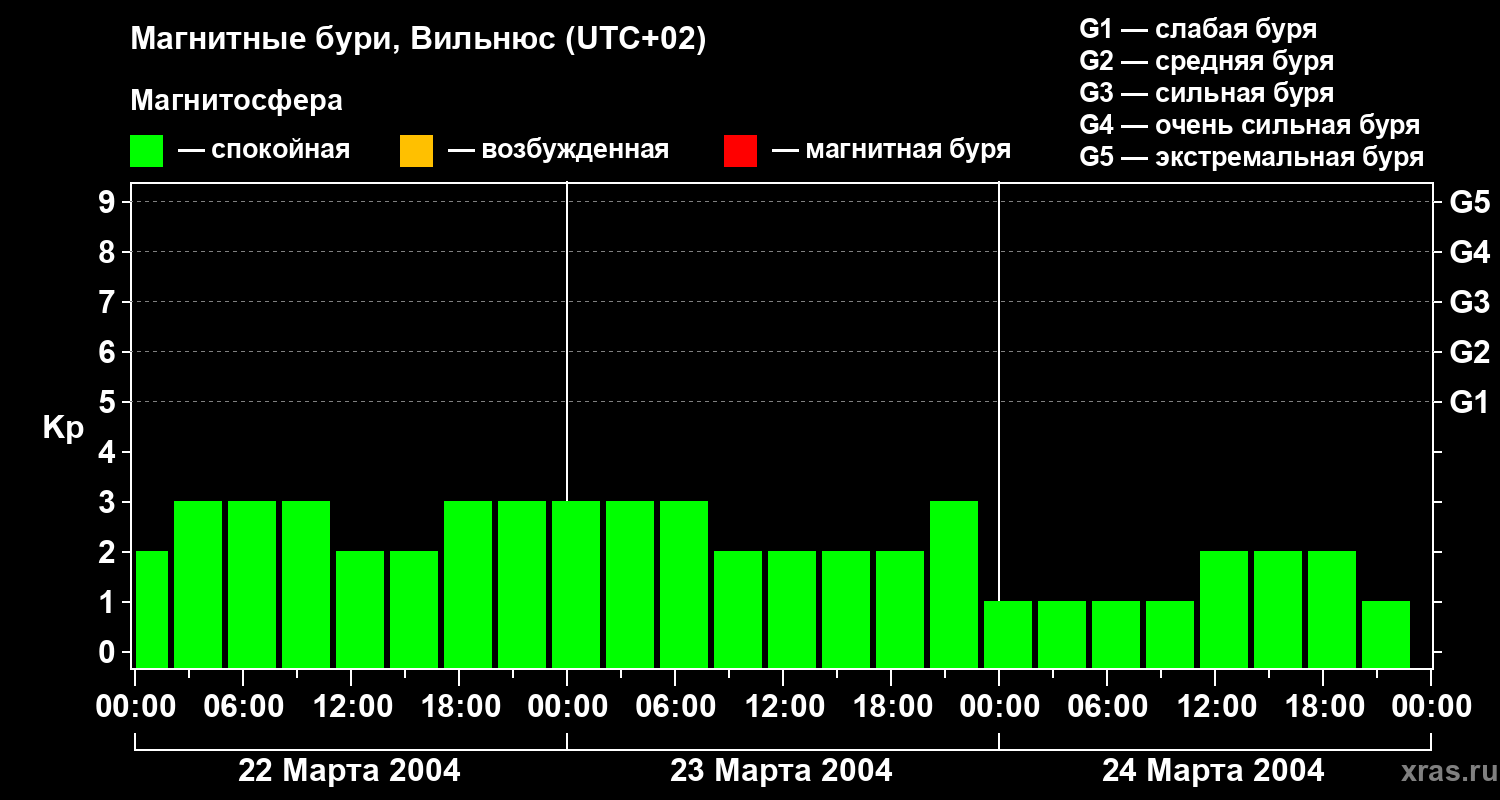The image size is (1500, 800).
Task: Click the narrow first bar on 22 March
Action: point(151,609)
